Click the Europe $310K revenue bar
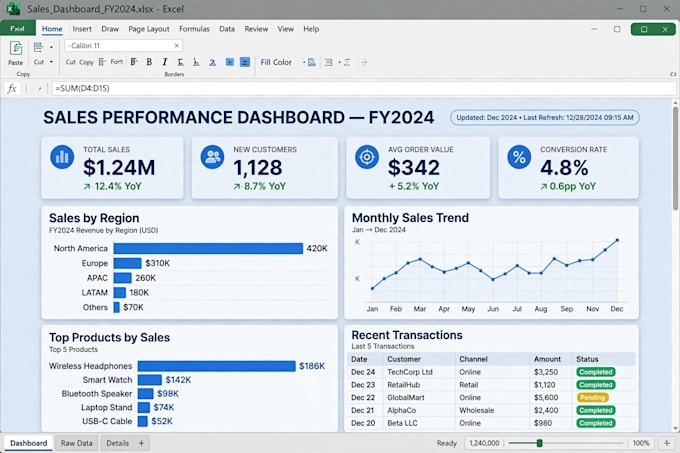The width and height of the screenshot is (680, 453). click(128, 263)
